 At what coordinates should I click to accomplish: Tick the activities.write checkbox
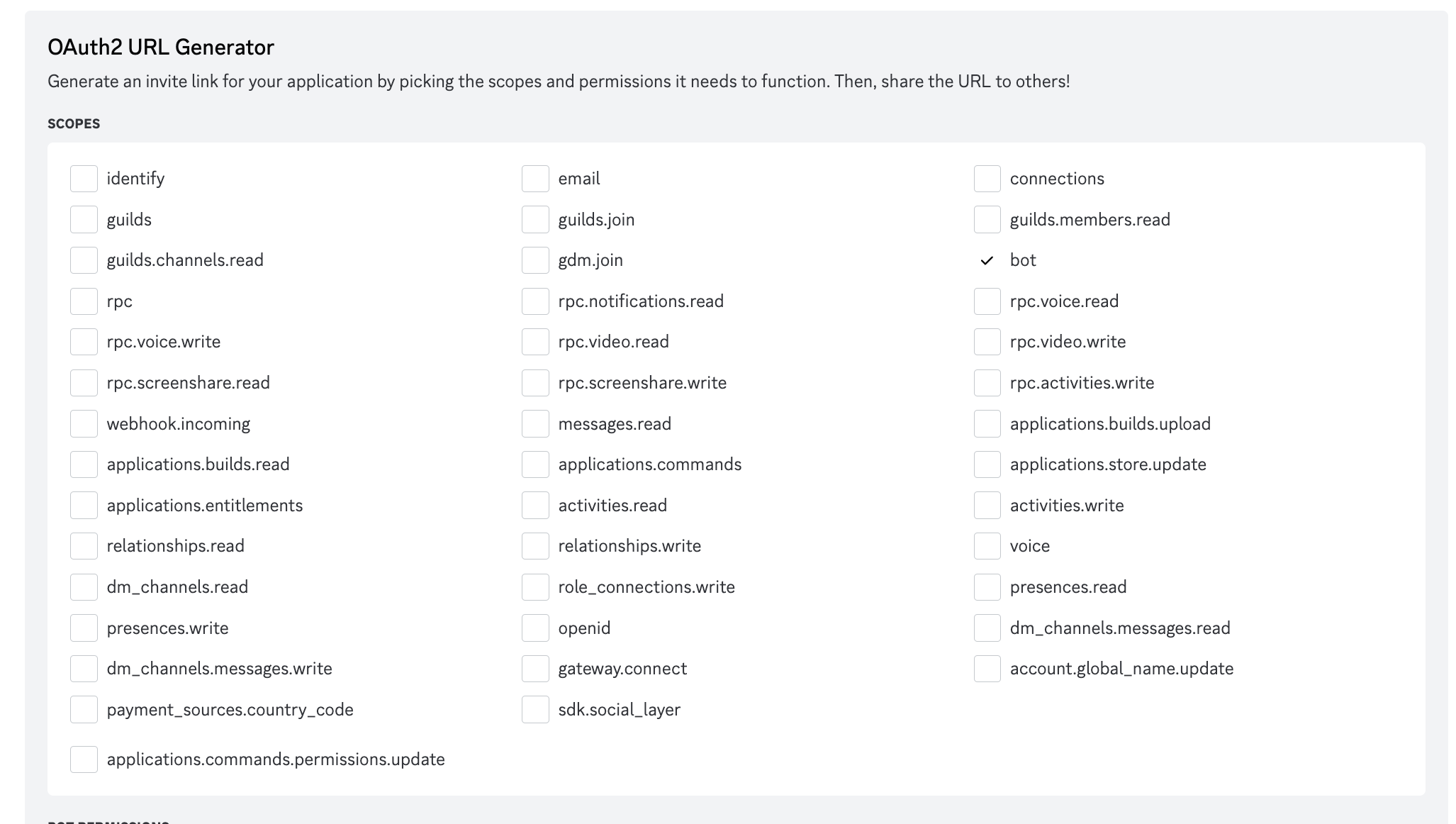click(x=987, y=506)
